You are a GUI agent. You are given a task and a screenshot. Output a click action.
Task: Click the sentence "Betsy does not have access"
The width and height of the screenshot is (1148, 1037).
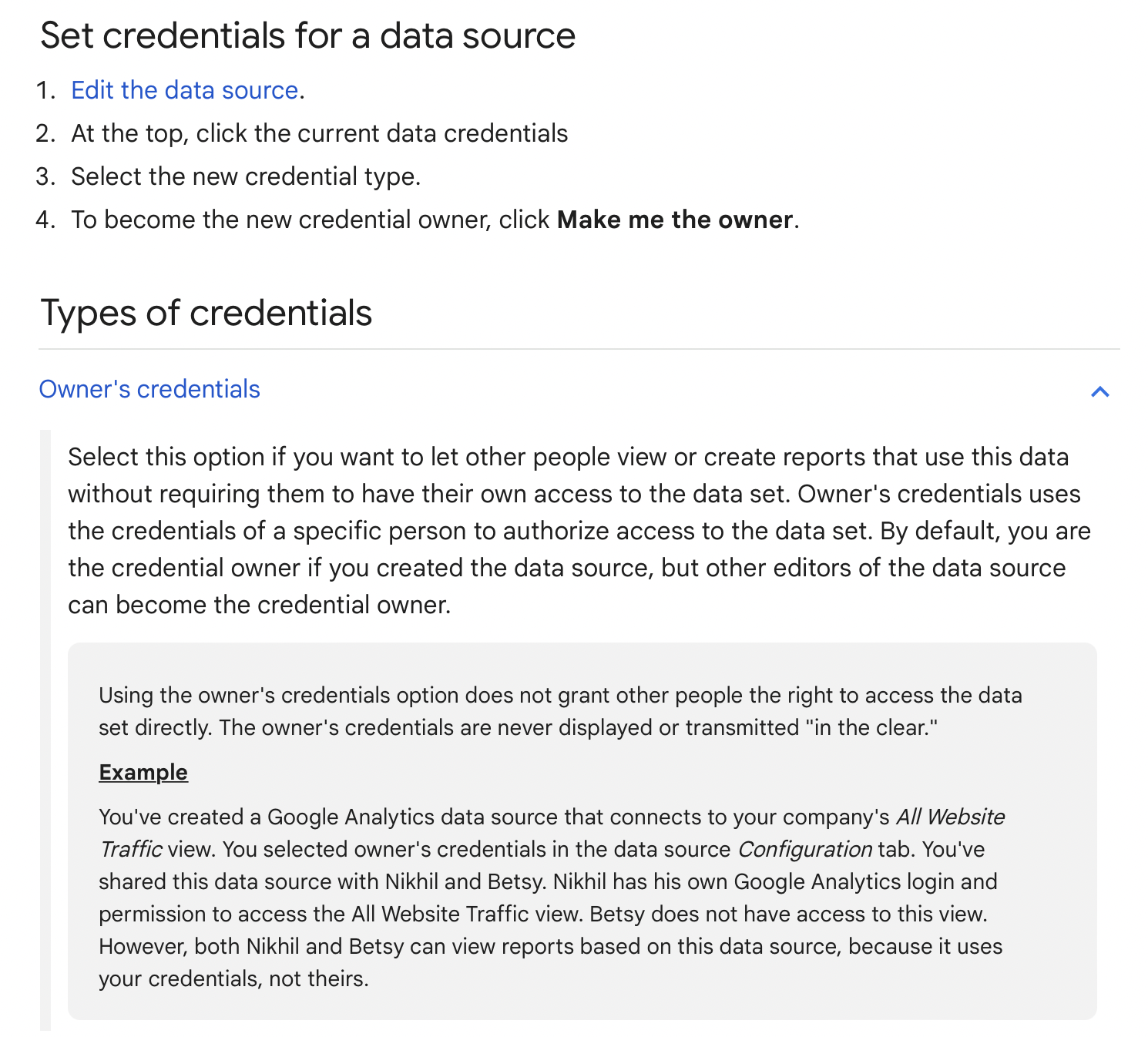pyautogui.click(x=789, y=914)
